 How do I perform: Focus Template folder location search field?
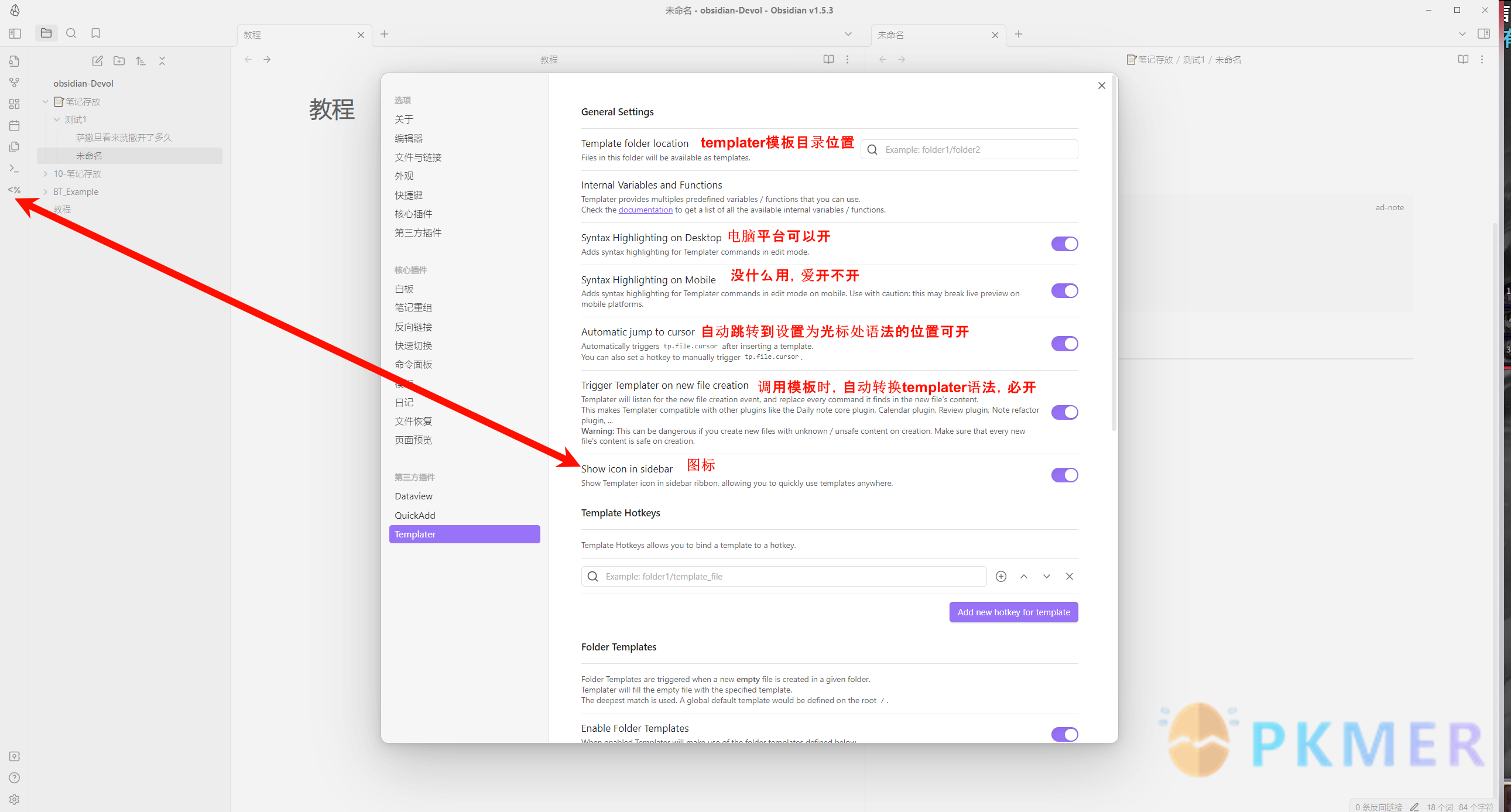click(x=969, y=150)
